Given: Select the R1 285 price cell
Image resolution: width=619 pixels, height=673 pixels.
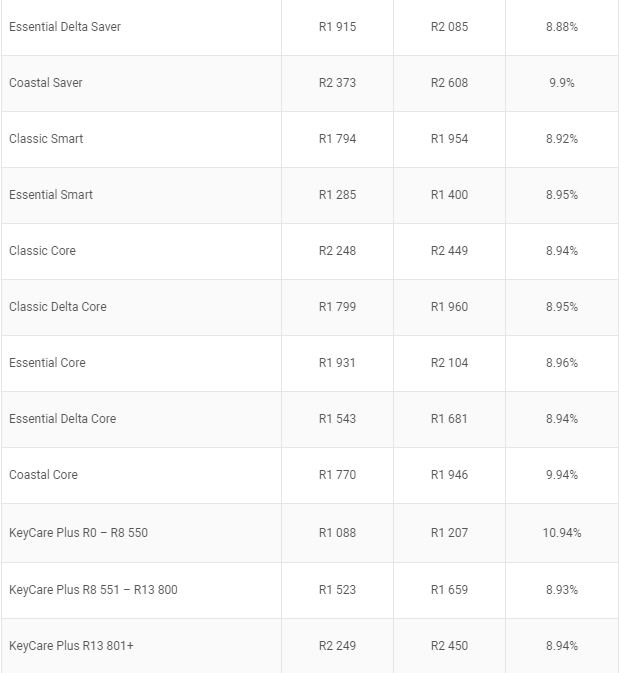Looking at the screenshot, I should tap(337, 195).
